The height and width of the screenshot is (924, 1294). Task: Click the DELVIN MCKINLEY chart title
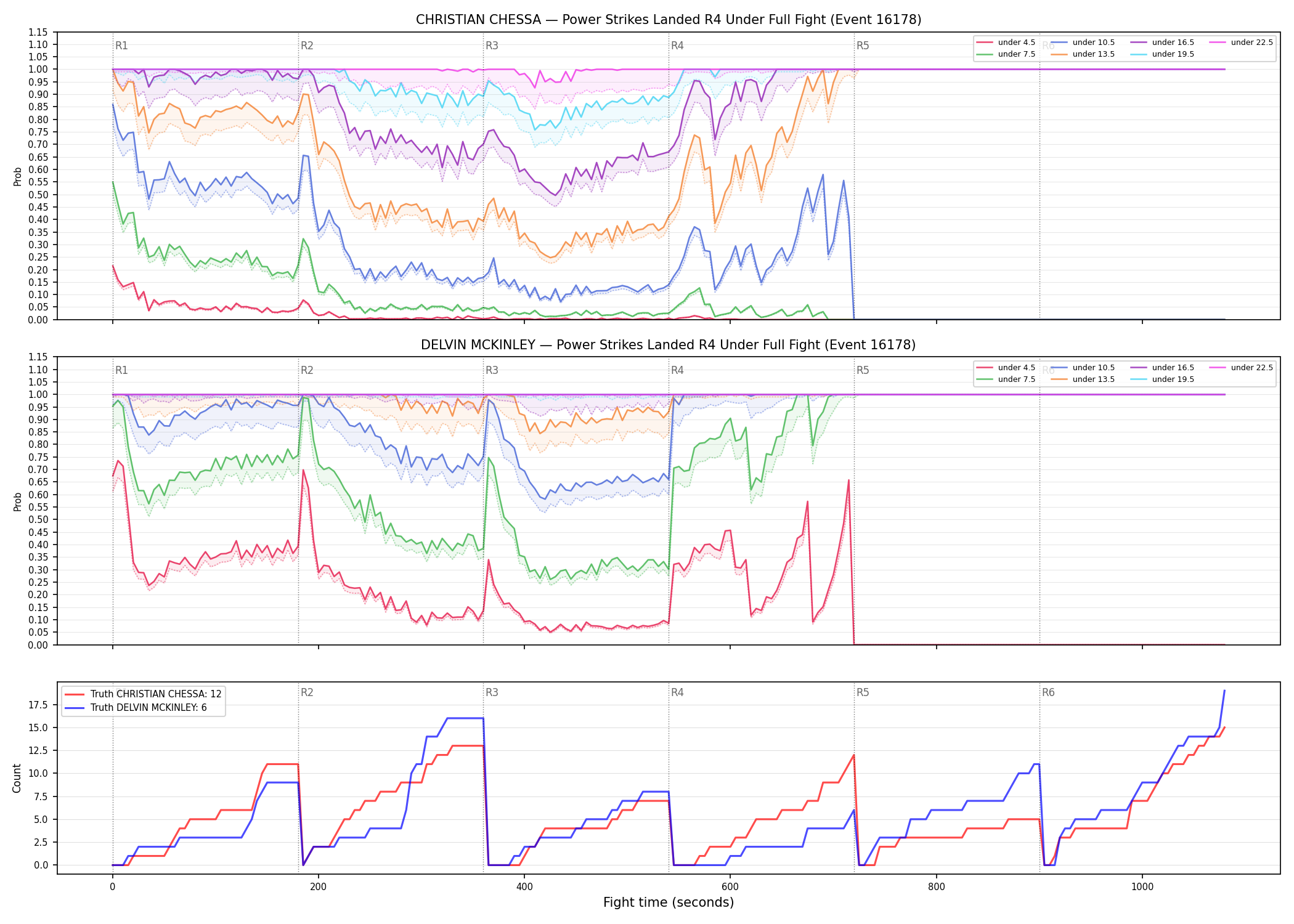669,345
